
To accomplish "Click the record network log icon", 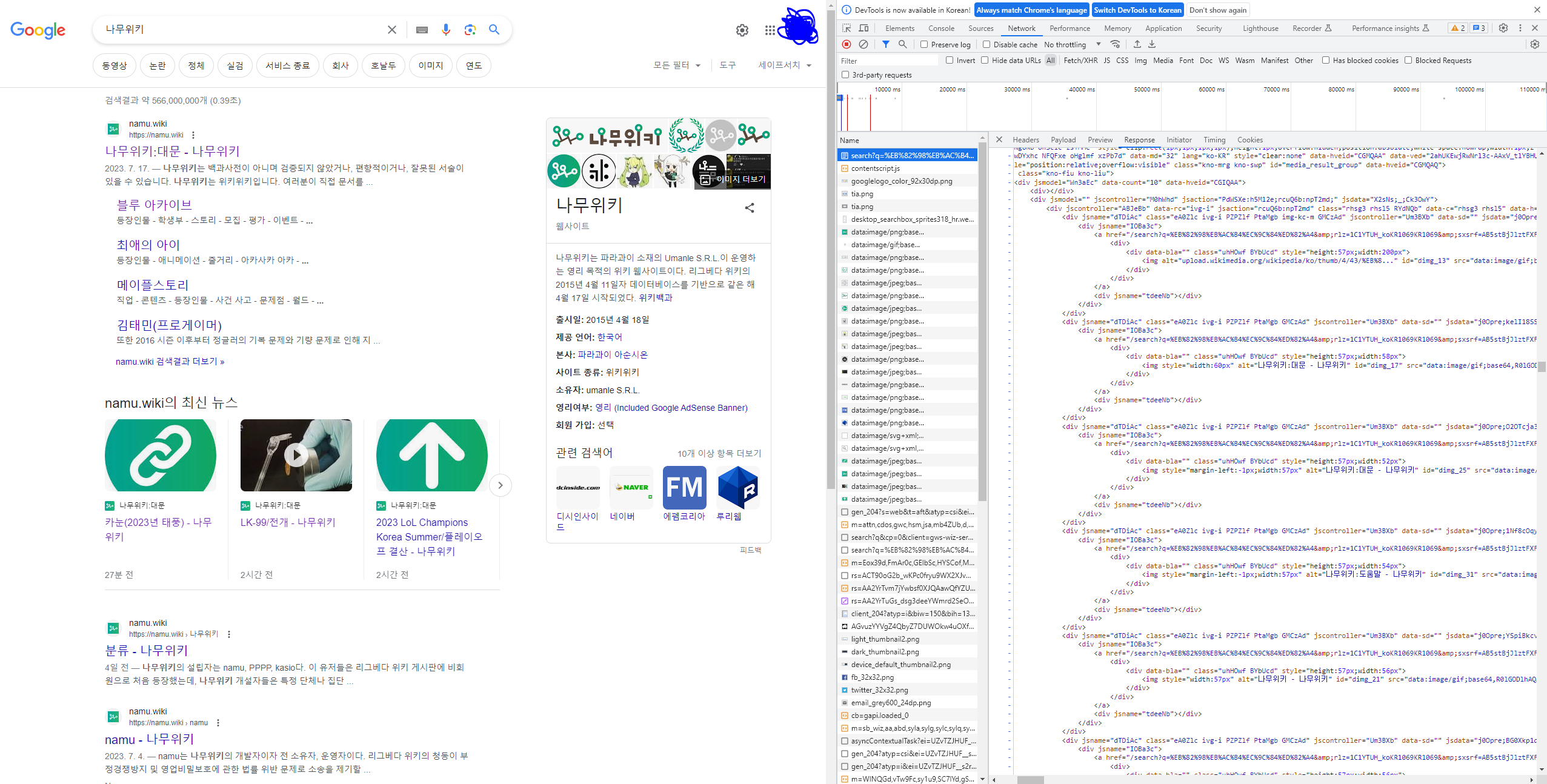I will pos(847,44).
